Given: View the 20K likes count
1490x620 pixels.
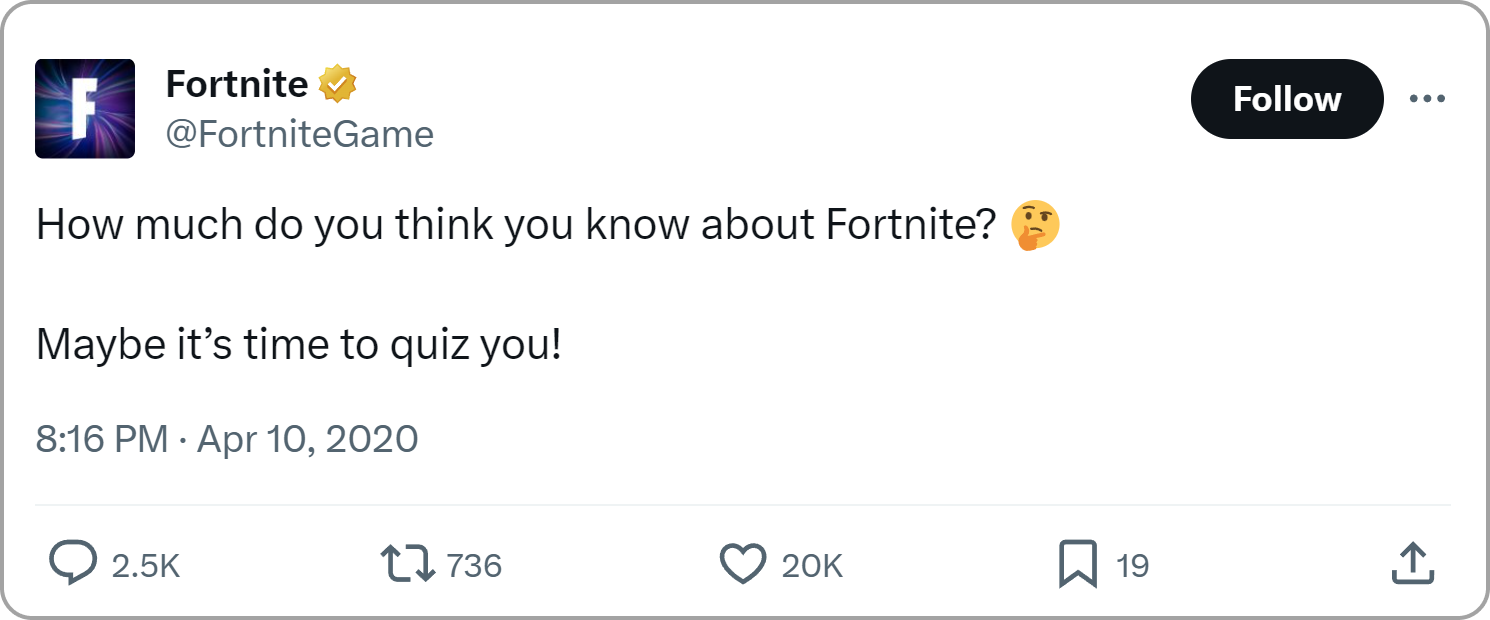Looking at the screenshot, I should pyautogui.click(x=812, y=566).
